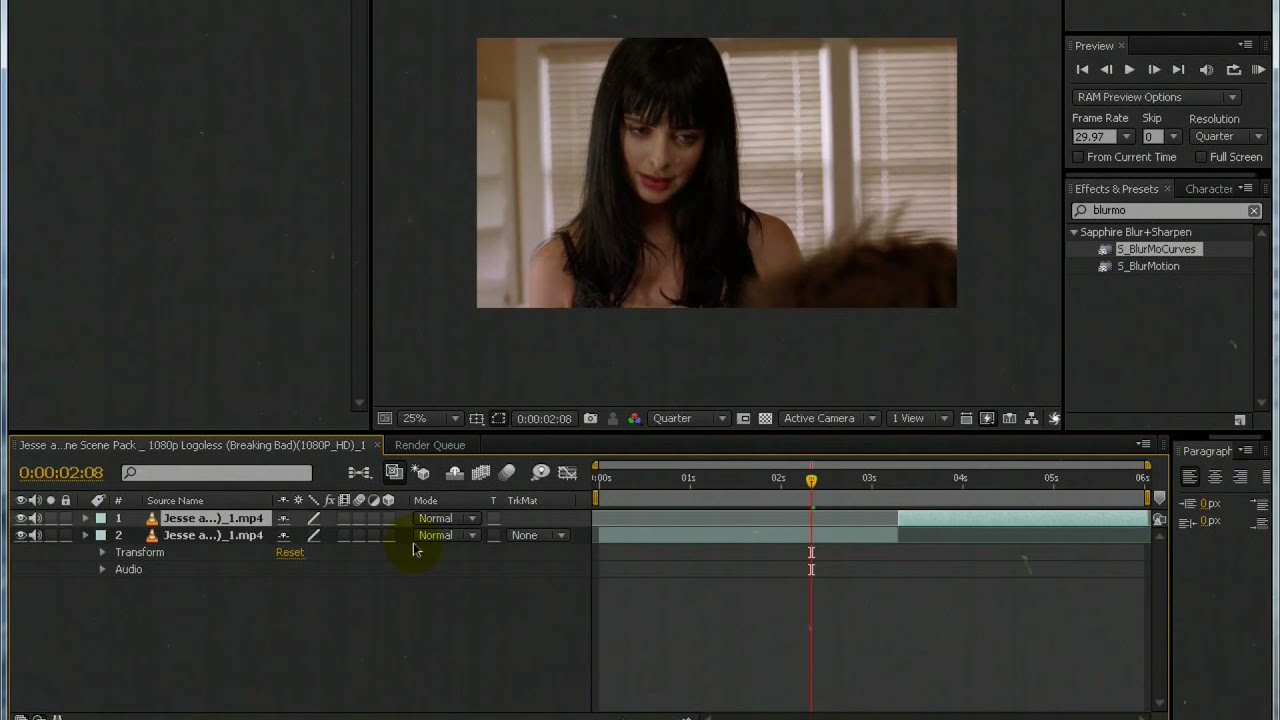Toggle Live Update in timeline
This screenshot has width=1280, height=720.
click(394, 473)
